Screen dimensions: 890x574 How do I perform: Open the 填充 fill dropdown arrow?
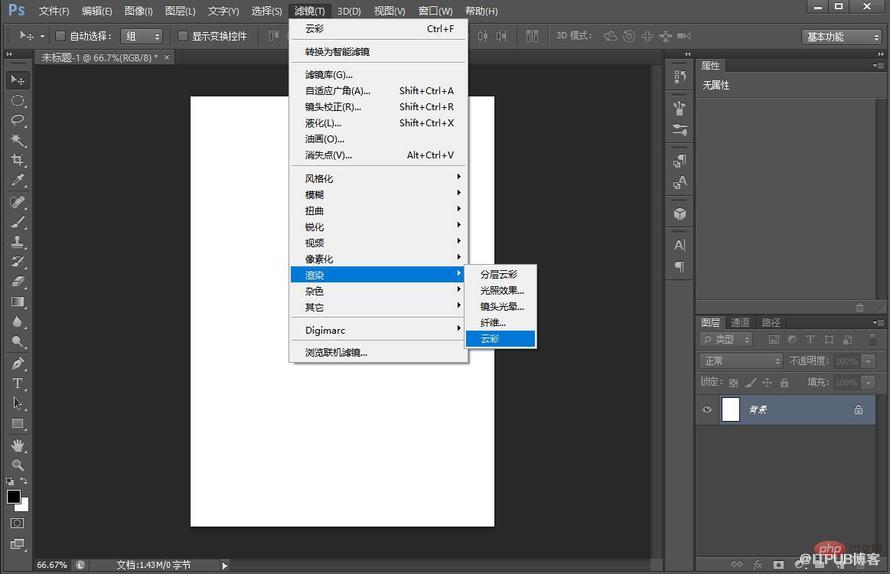pyautogui.click(x=868, y=383)
